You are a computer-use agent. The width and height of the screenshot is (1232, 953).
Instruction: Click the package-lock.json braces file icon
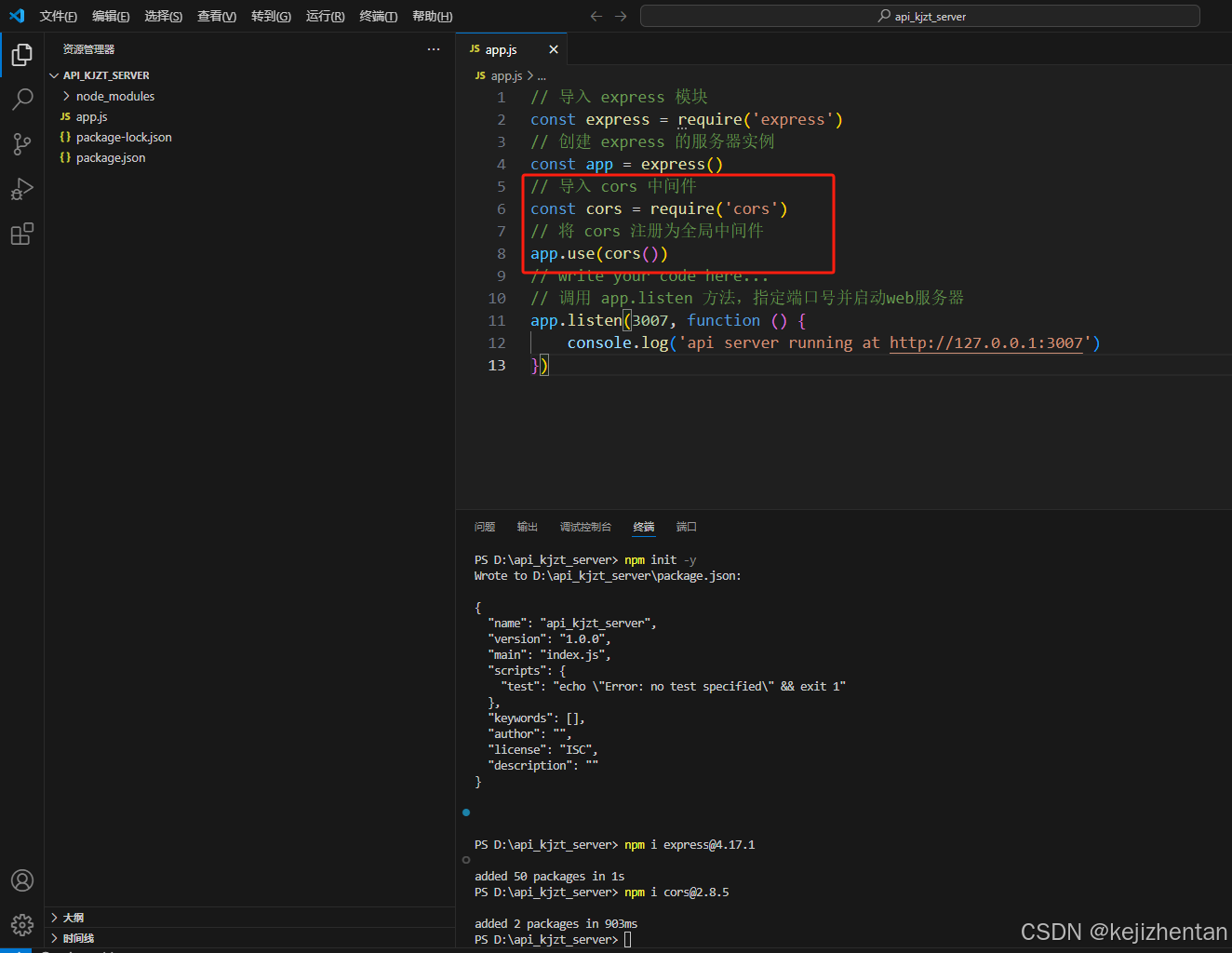[65, 137]
